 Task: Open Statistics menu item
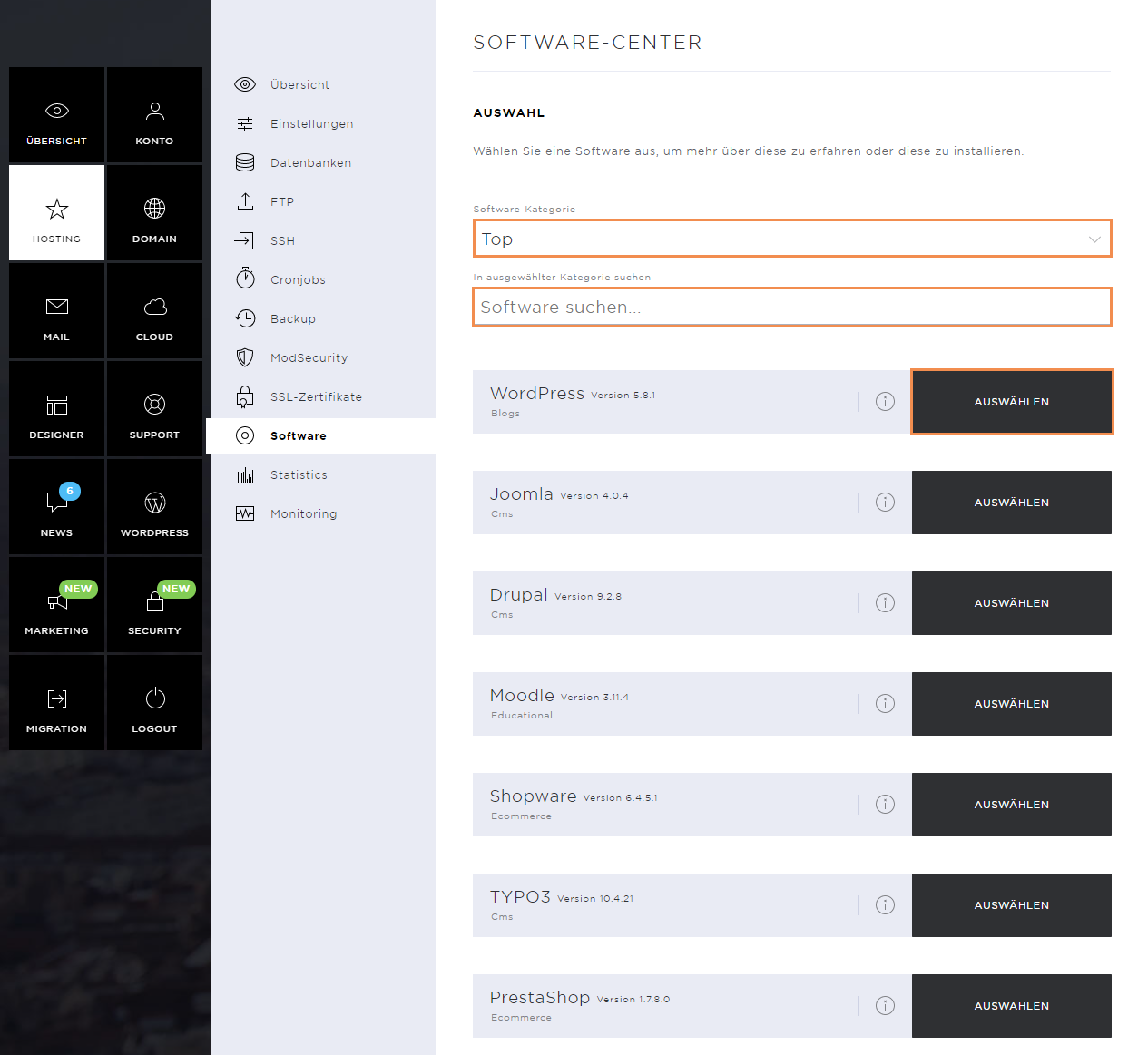tap(321, 474)
